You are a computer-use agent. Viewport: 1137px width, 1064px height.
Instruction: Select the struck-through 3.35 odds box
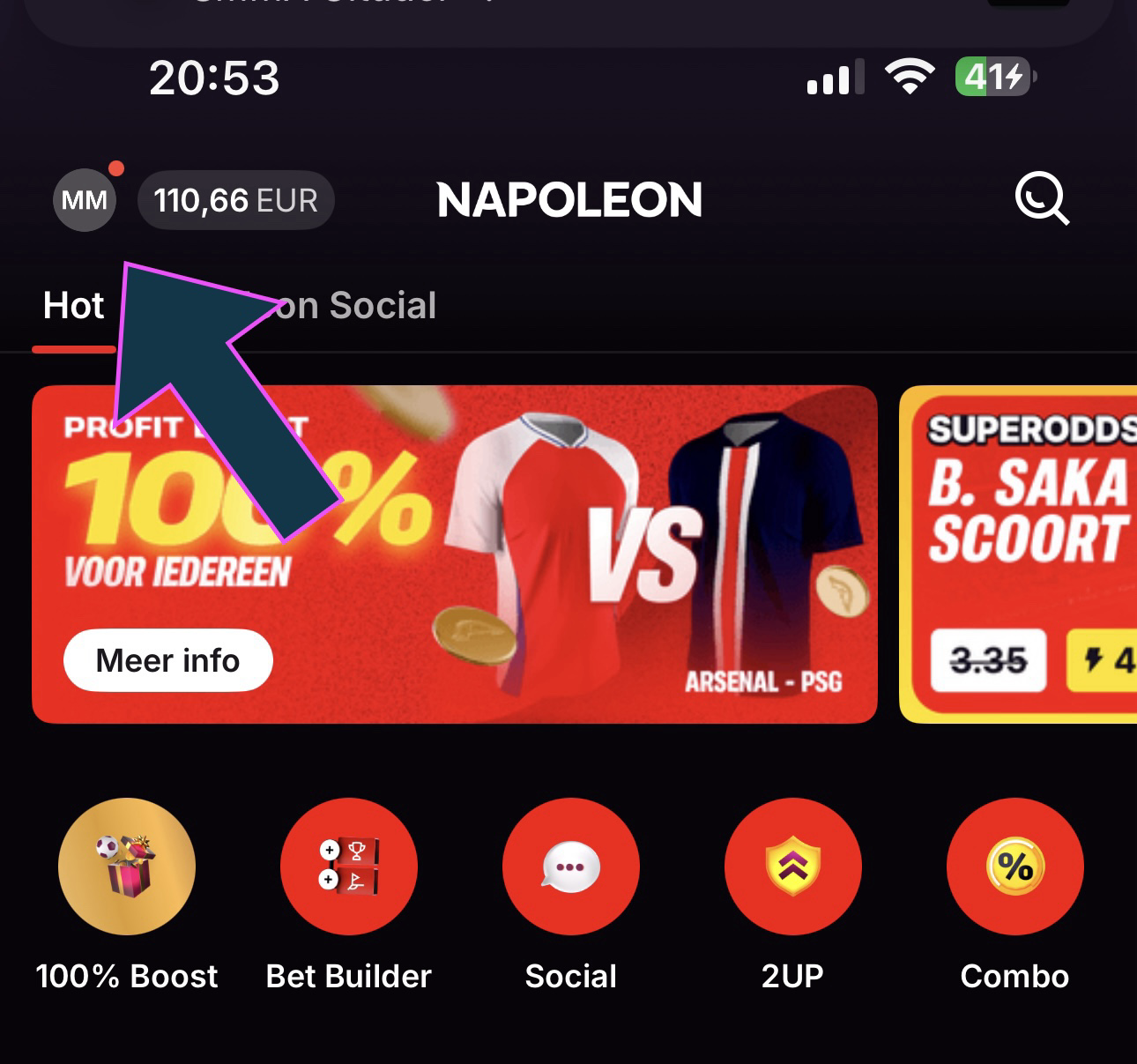coord(989,660)
